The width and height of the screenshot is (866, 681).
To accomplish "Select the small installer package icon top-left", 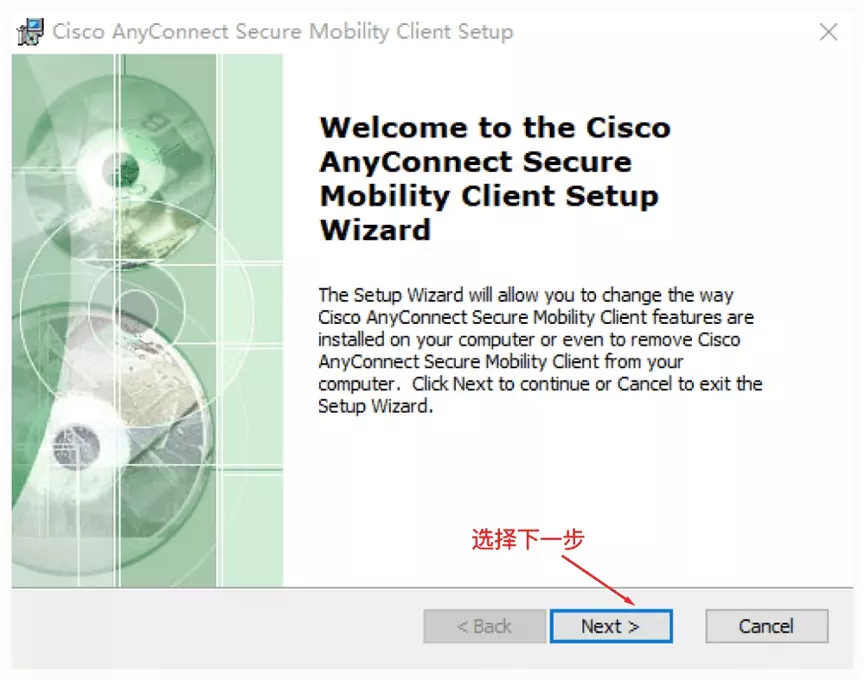I will click(x=30, y=31).
